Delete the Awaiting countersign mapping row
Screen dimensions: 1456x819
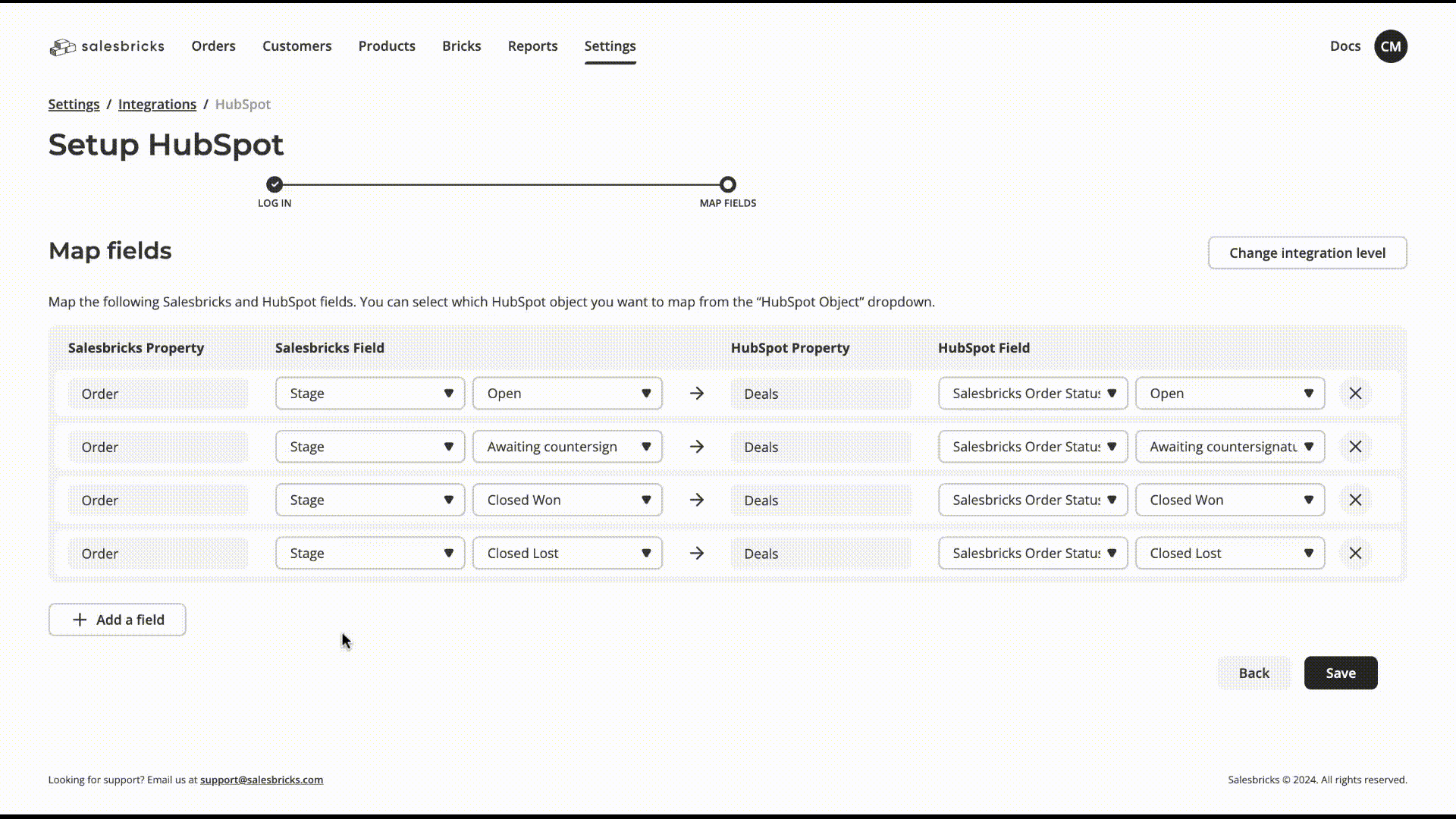(1355, 447)
